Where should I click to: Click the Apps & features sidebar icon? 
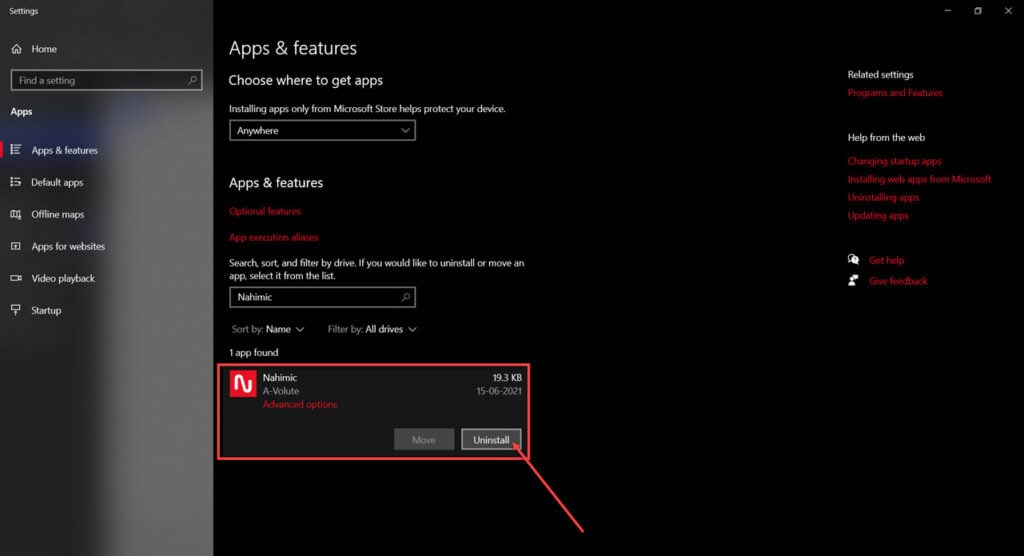pyautogui.click(x=16, y=150)
